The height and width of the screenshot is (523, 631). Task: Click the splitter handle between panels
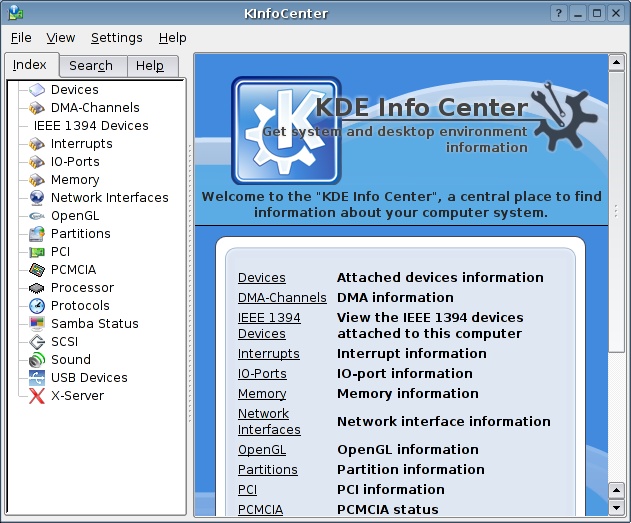[x=190, y=282]
